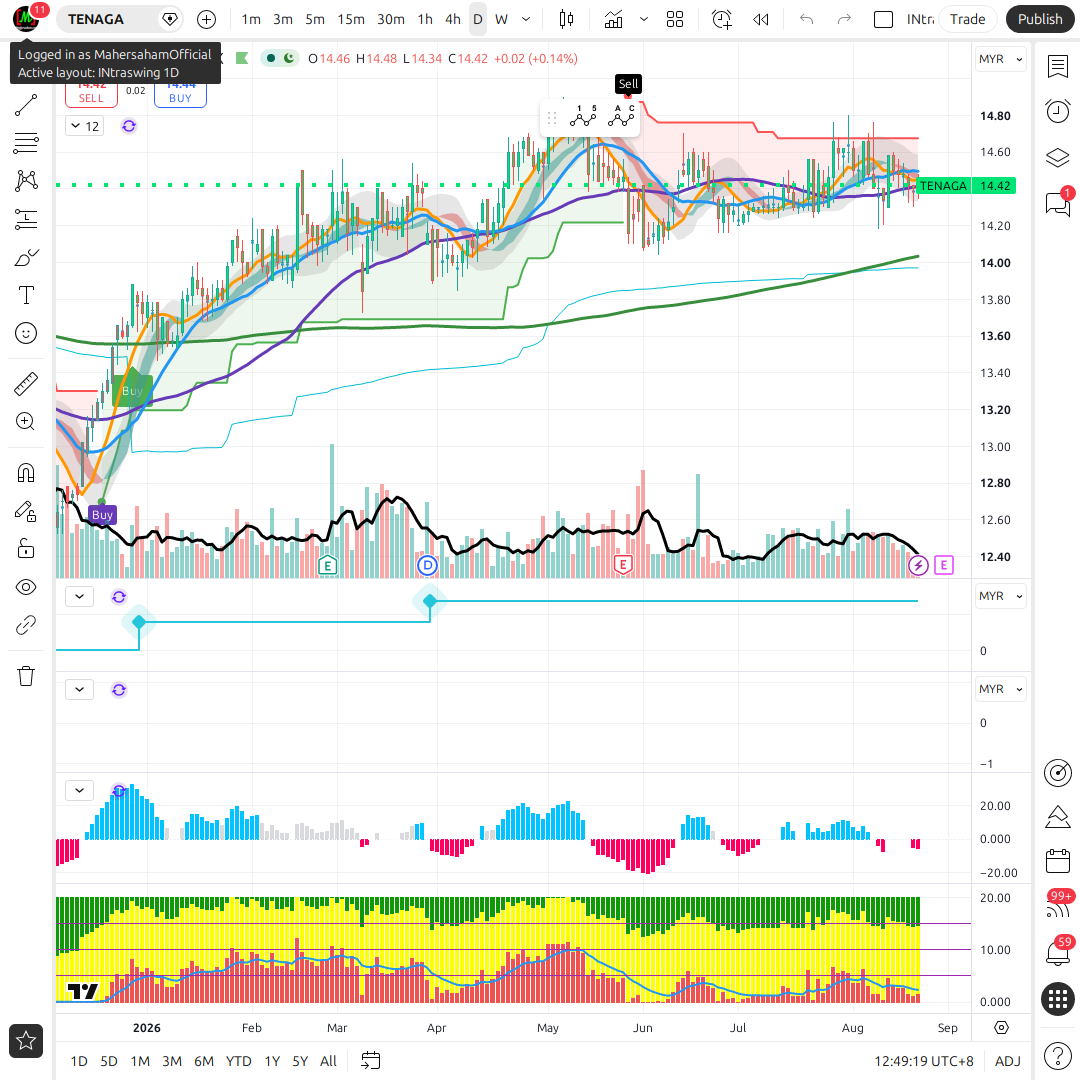Open notifications bell with 59 badge

click(1057, 953)
